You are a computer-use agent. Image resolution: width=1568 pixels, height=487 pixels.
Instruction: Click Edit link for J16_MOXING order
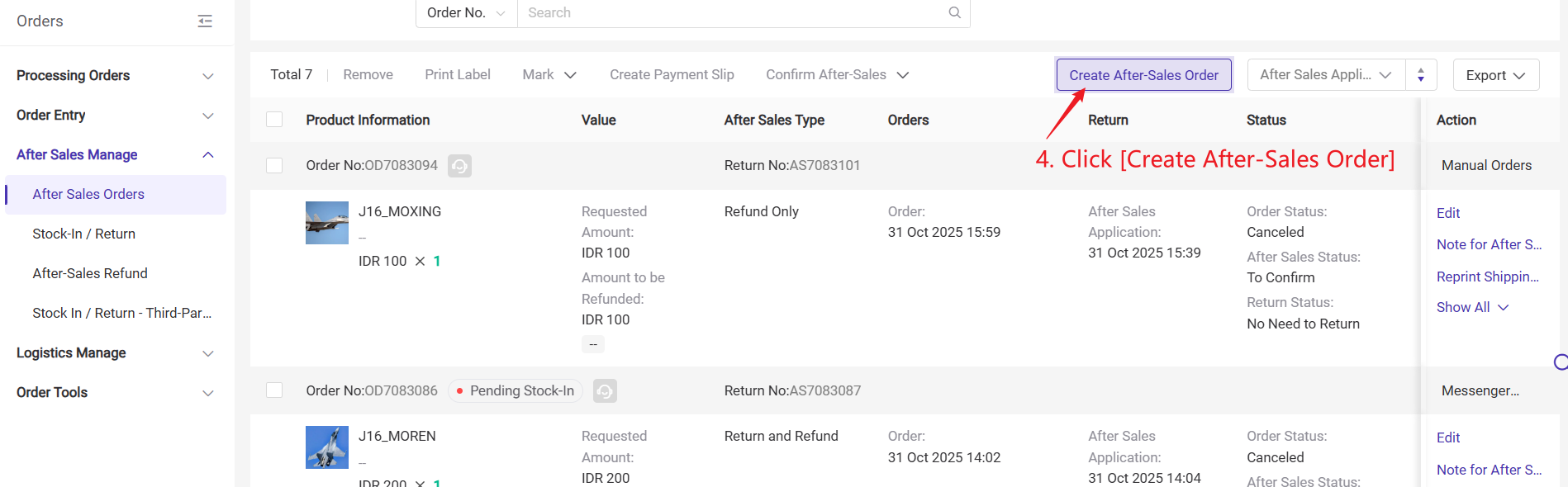coord(1447,213)
